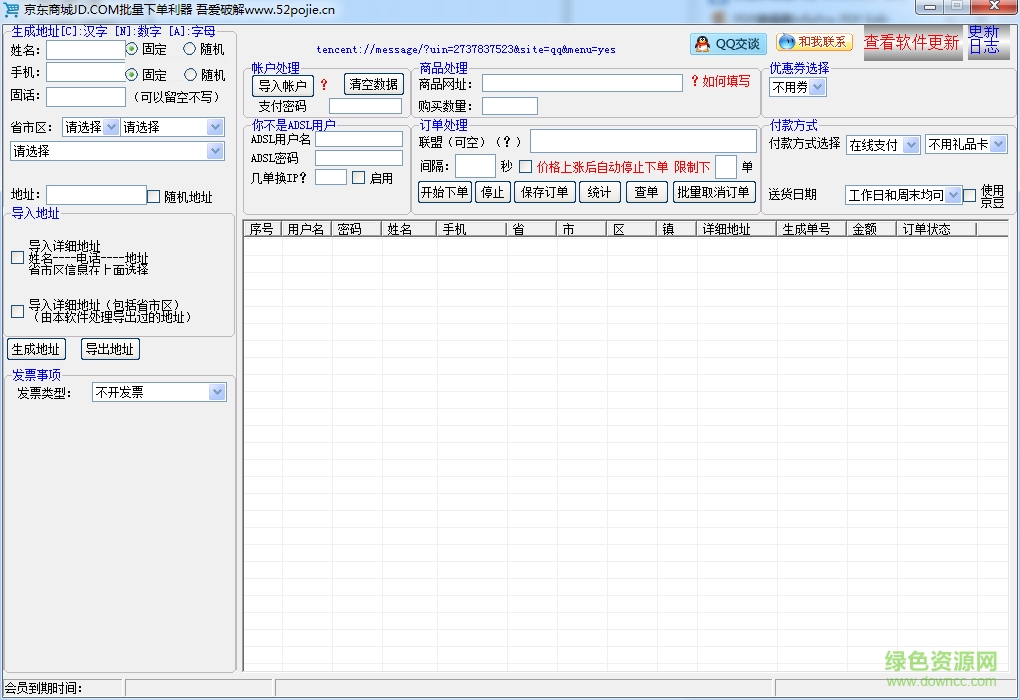This screenshot has width=1020, height=700.
Task: Select 固定 radio button for 姓名
Action: coord(132,48)
